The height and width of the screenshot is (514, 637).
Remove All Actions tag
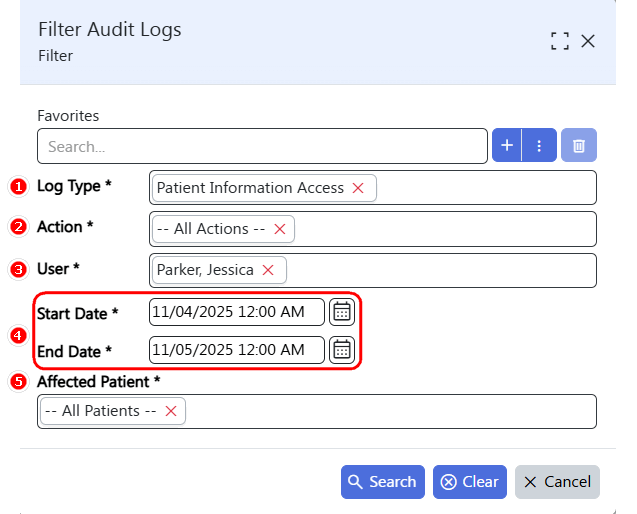click(x=280, y=229)
